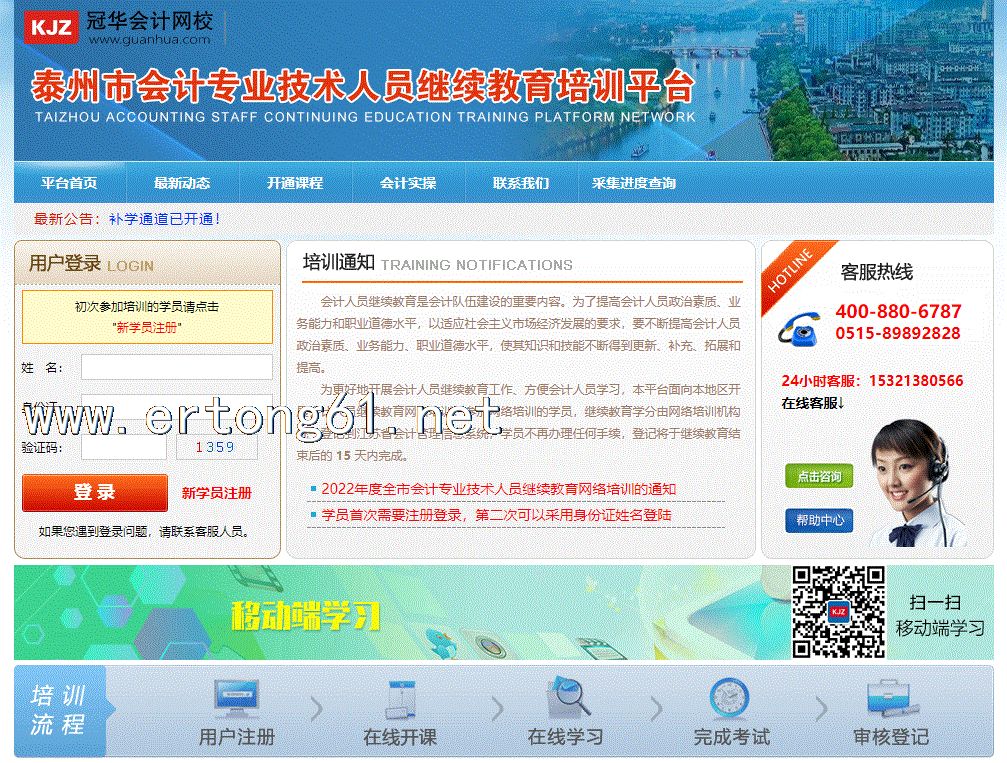Refresh the 1359 captcha image
Screen dimensions: 1007x763
click(216, 447)
